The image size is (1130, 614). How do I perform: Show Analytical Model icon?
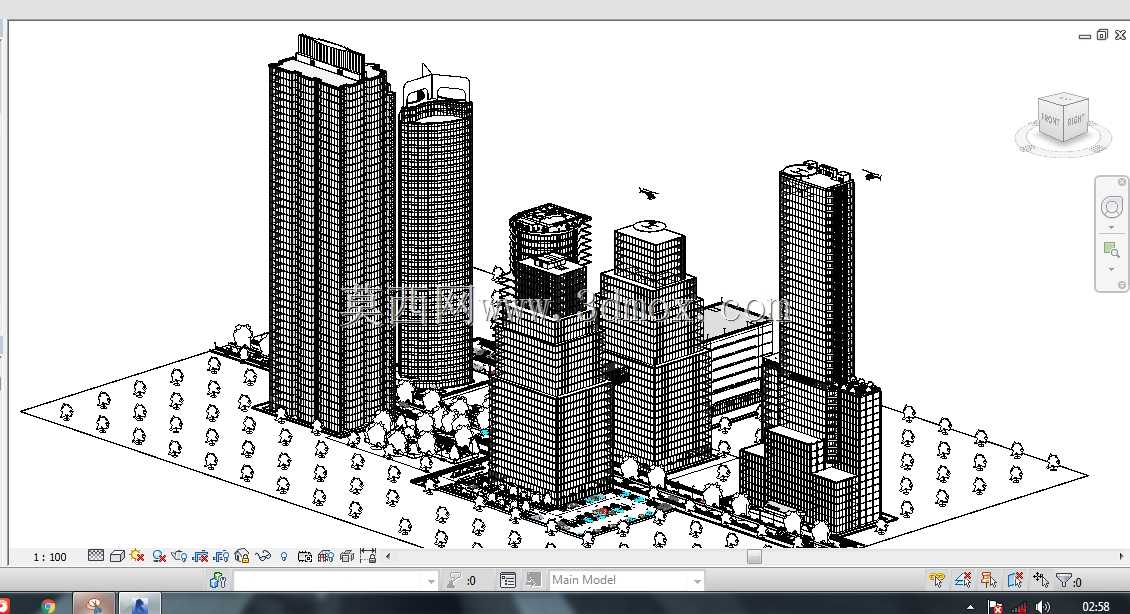click(x=326, y=556)
